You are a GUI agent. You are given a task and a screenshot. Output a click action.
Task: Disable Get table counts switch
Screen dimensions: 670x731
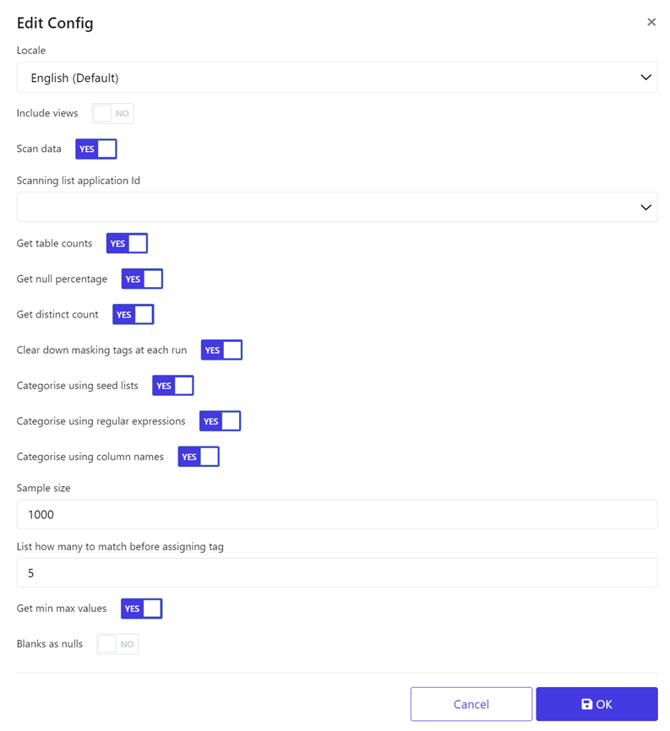[x=127, y=243]
